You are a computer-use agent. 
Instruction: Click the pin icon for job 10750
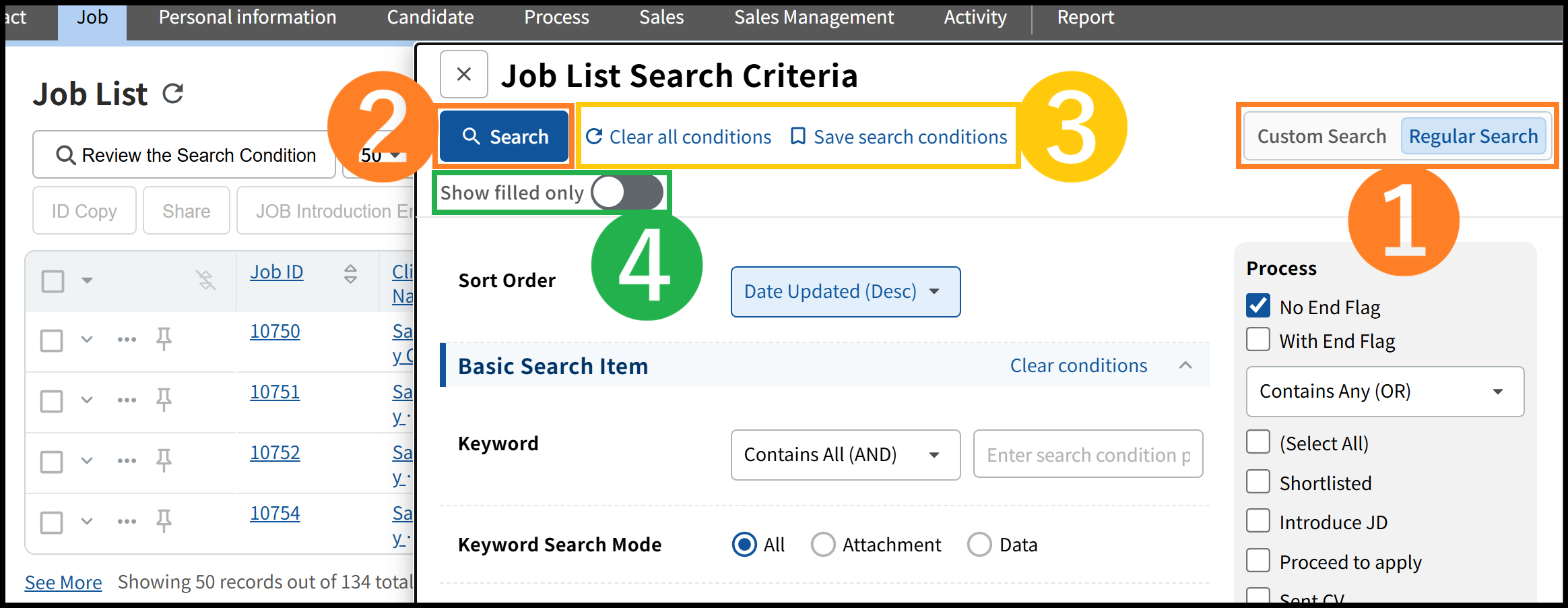coord(164,338)
